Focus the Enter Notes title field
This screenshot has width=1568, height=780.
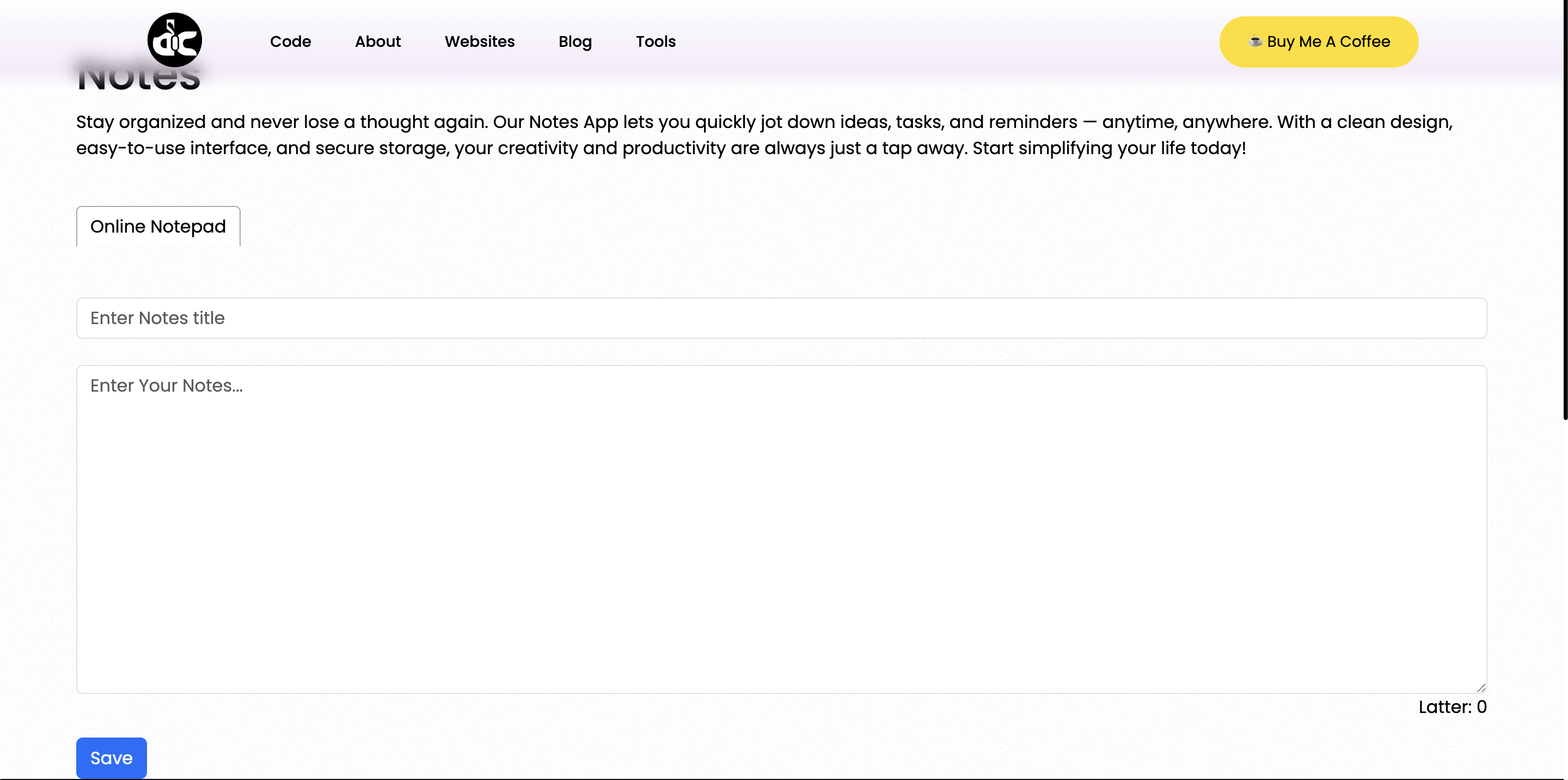tap(781, 318)
